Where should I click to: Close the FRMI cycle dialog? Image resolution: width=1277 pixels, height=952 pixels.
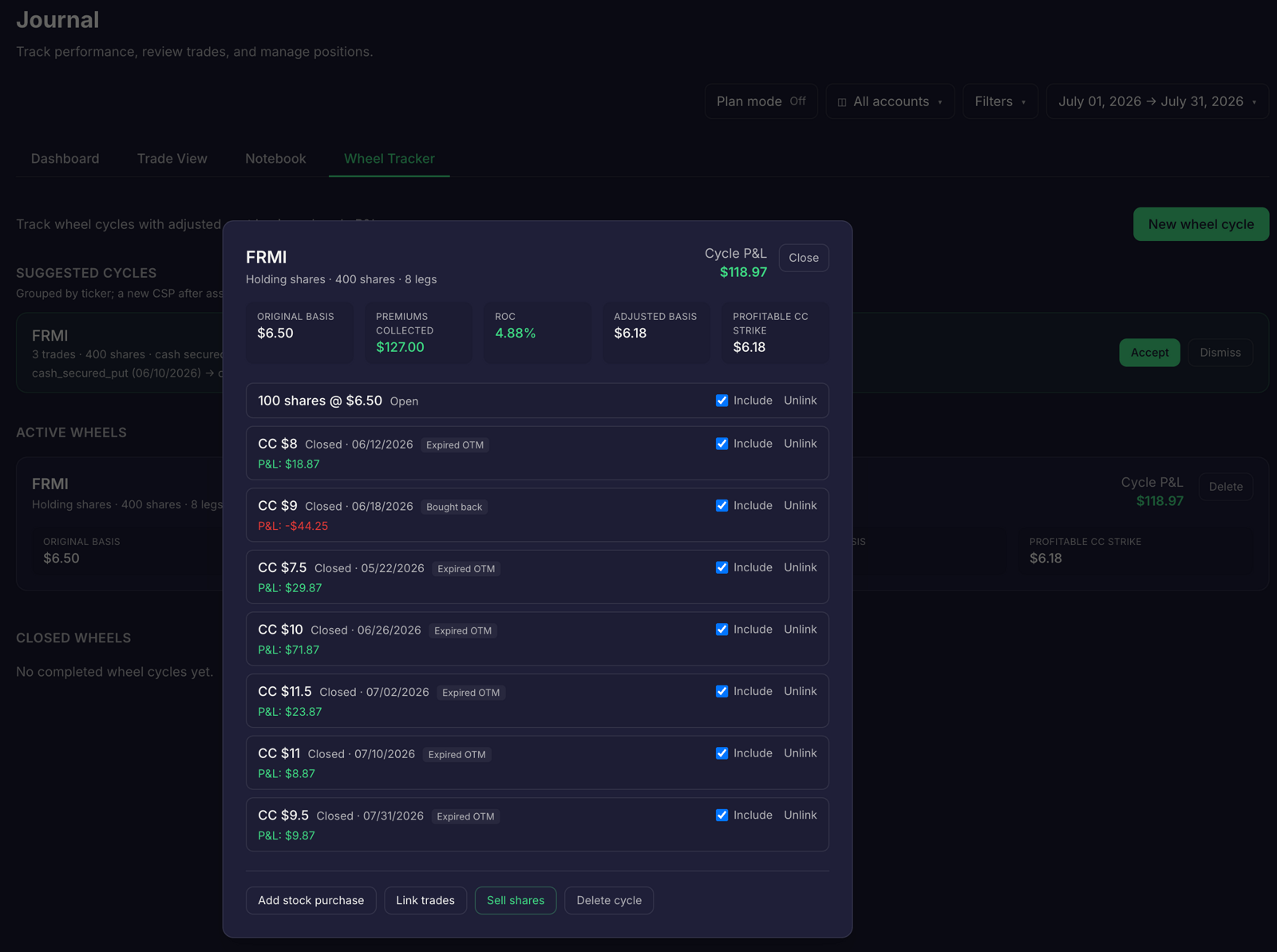pyautogui.click(x=804, y=258)
